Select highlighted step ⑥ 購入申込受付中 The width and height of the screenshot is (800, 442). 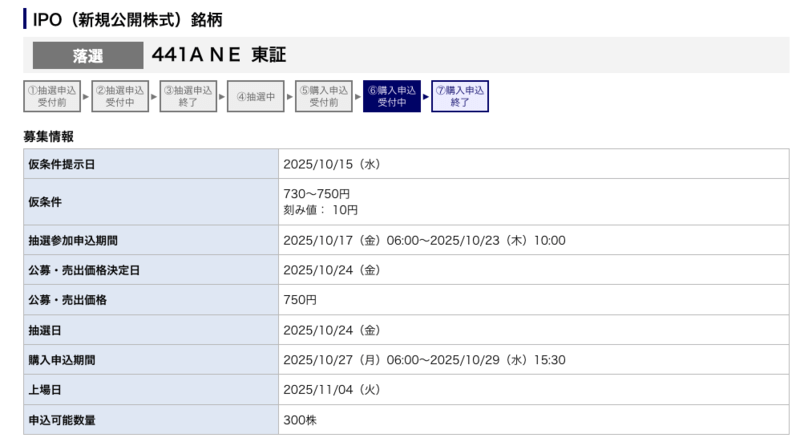[x=392, y=97]
